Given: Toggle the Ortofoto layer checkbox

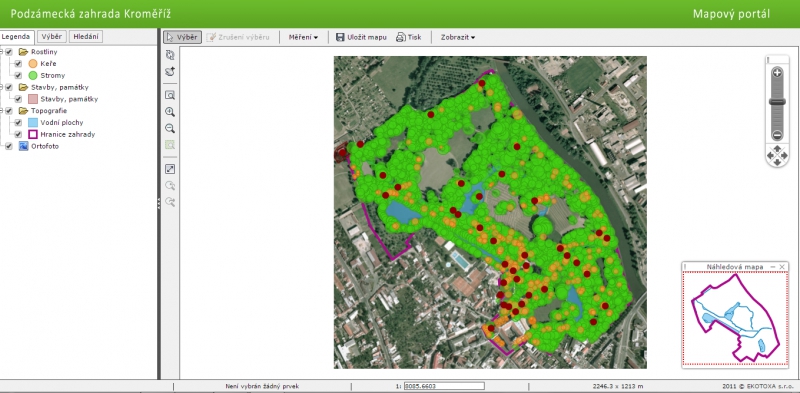Looking at the screenshot, I should 9,146.
